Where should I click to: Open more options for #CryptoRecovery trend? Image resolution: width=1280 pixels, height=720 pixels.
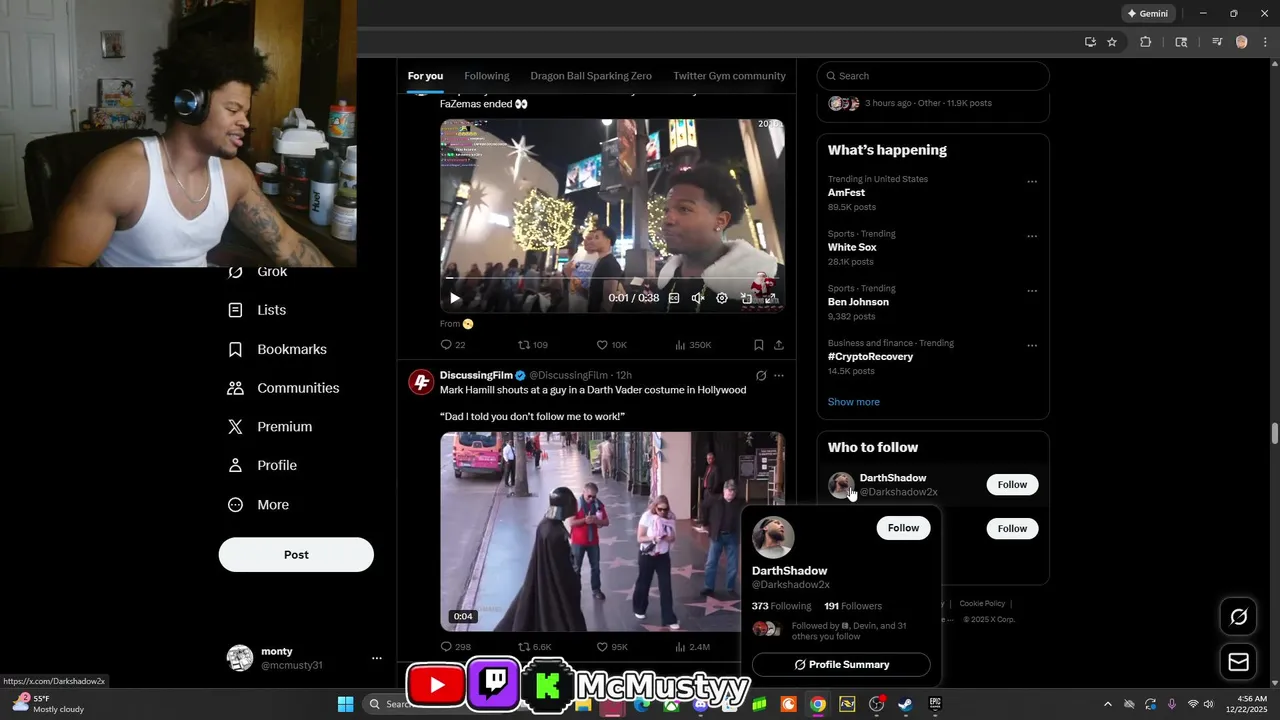click(1032, 346)
